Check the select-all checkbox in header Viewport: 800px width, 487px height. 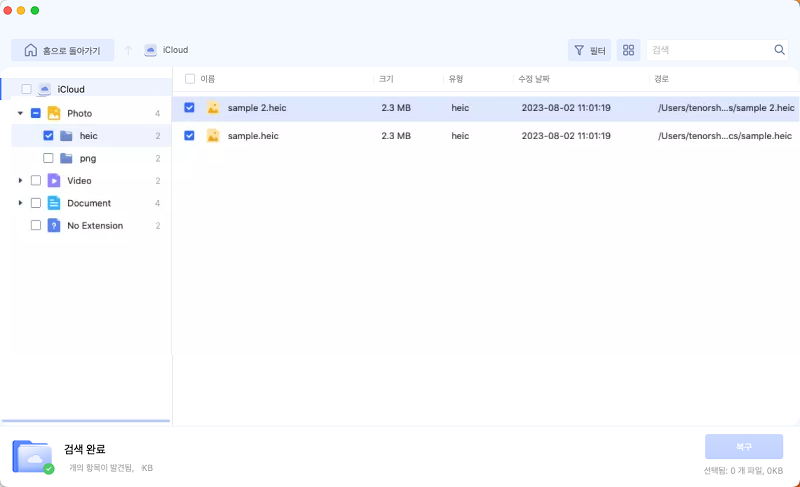click(190, 78)
